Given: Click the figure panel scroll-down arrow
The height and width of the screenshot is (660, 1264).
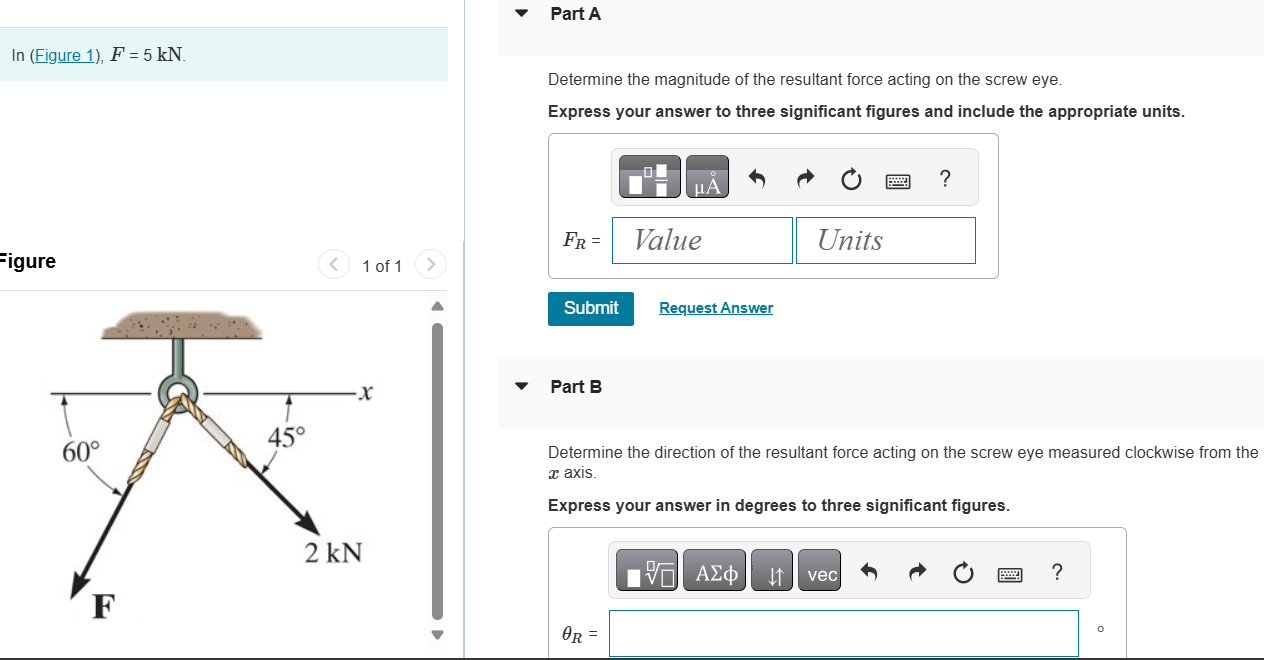Looking at the screenshot, I should (x=437, y=634).
